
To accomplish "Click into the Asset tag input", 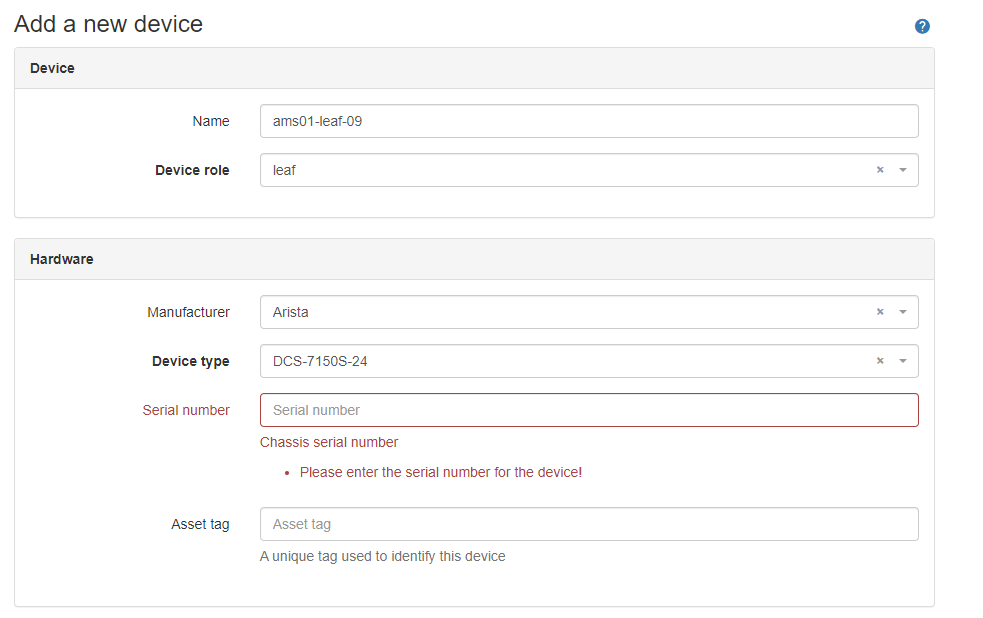I will (588, 524).
